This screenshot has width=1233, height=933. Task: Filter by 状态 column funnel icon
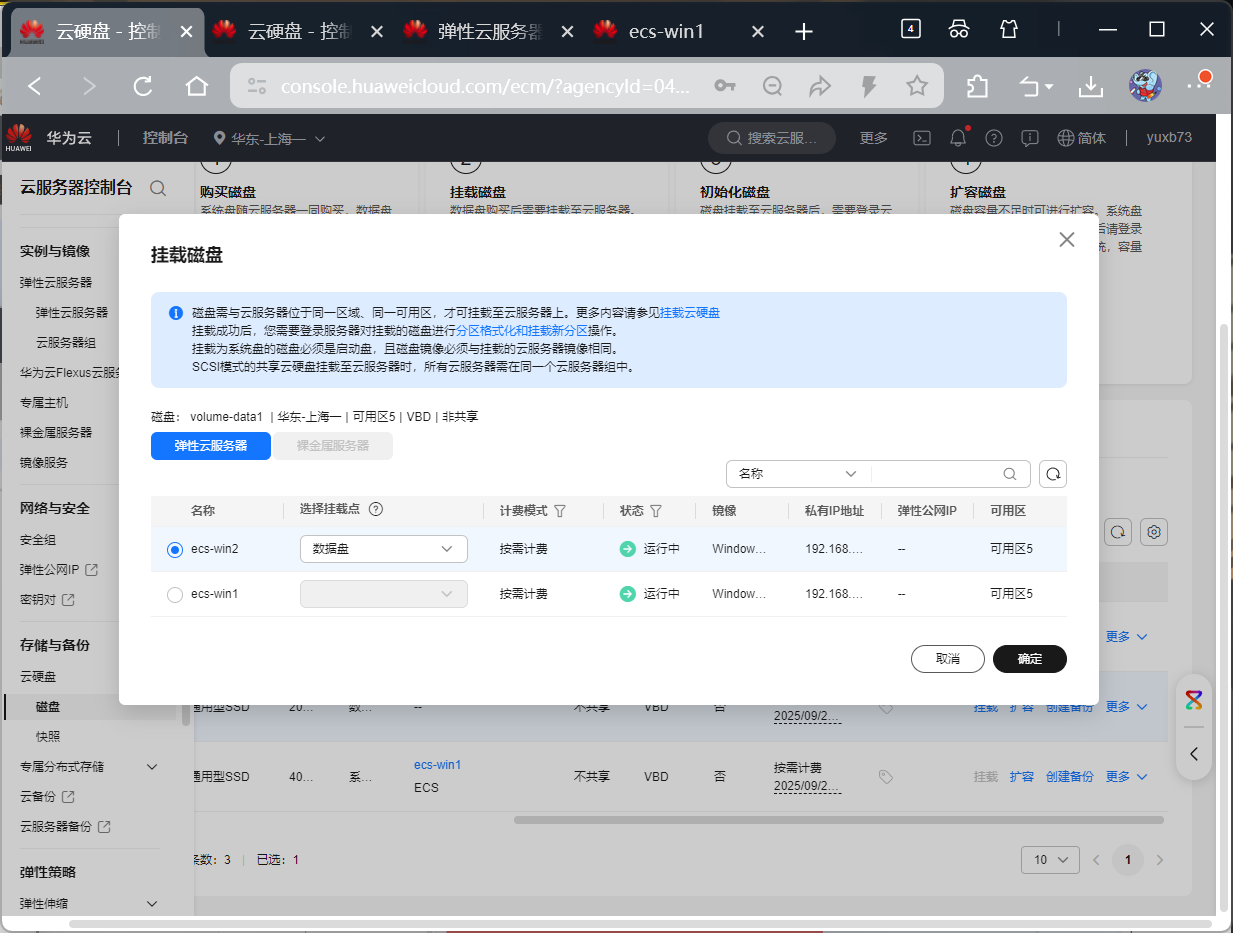point(656,510)
